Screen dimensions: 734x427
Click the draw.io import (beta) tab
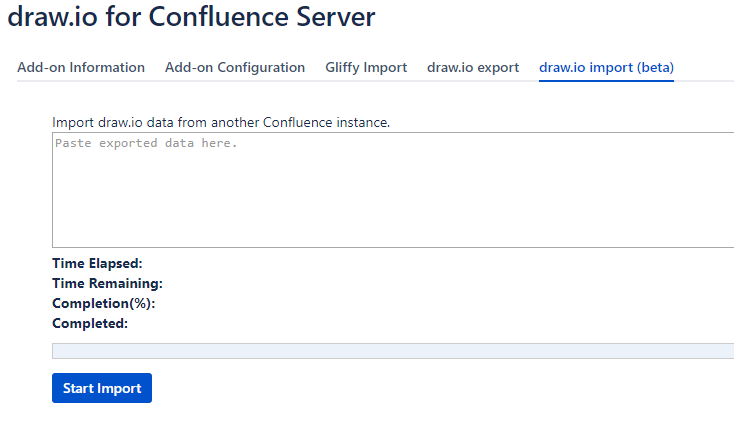pos(606,67)
